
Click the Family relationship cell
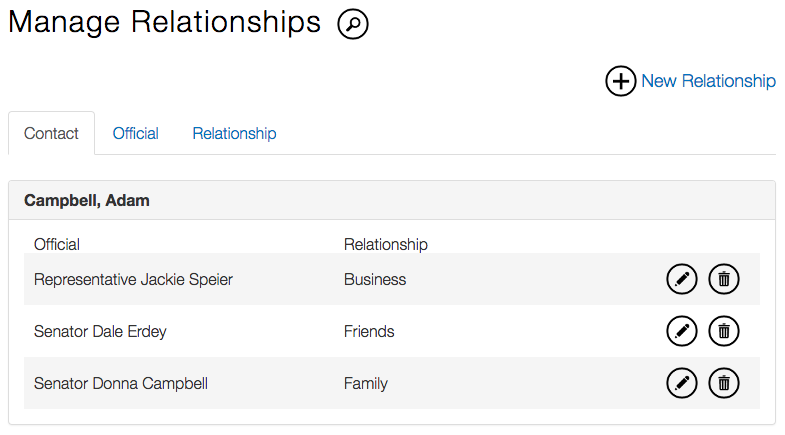[x=366, y=383]
